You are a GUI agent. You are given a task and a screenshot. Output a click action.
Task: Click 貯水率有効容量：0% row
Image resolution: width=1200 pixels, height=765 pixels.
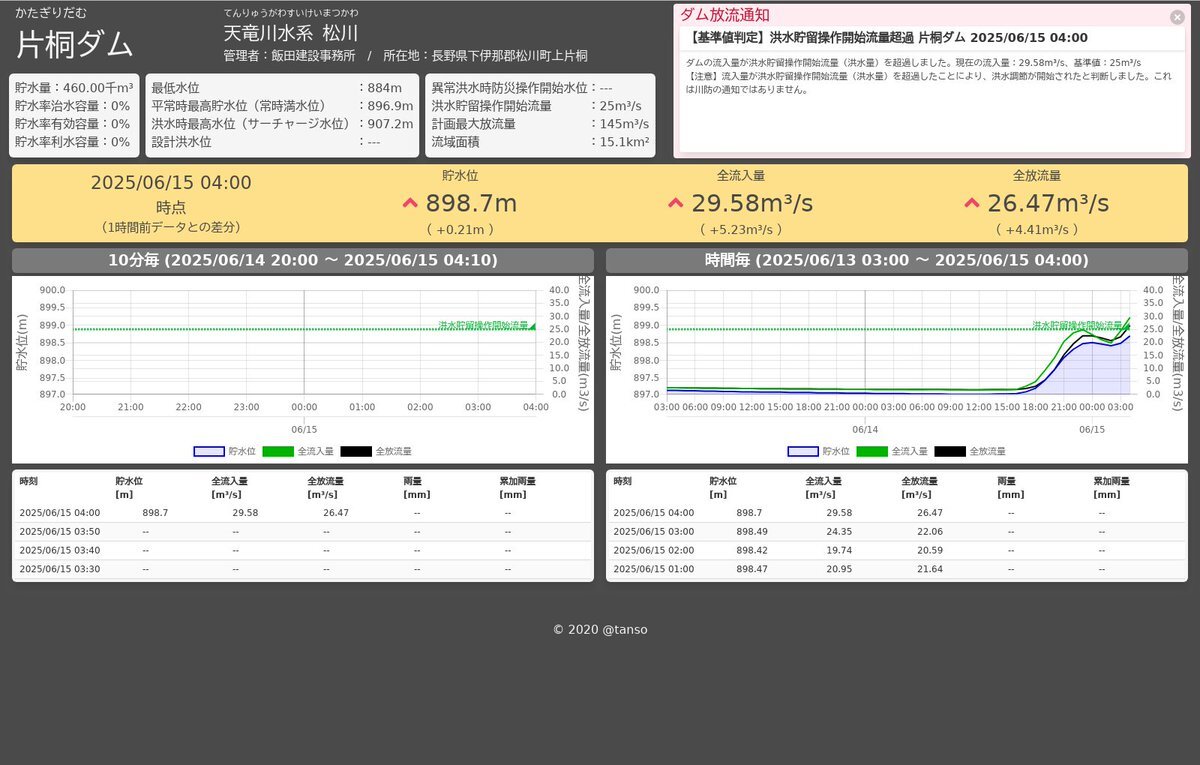tap(73, 124)
